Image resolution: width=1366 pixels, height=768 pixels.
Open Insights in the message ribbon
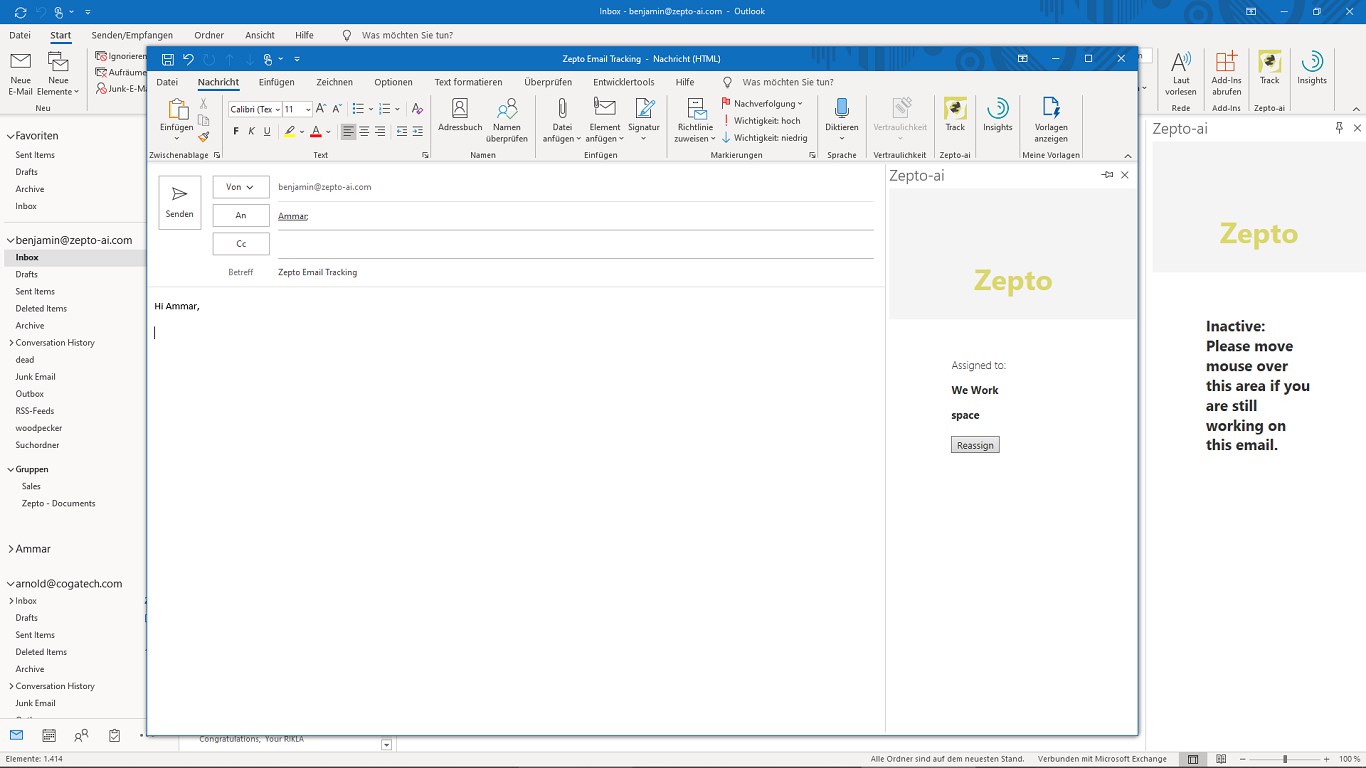pyautogui.click(x=998, y=116)
